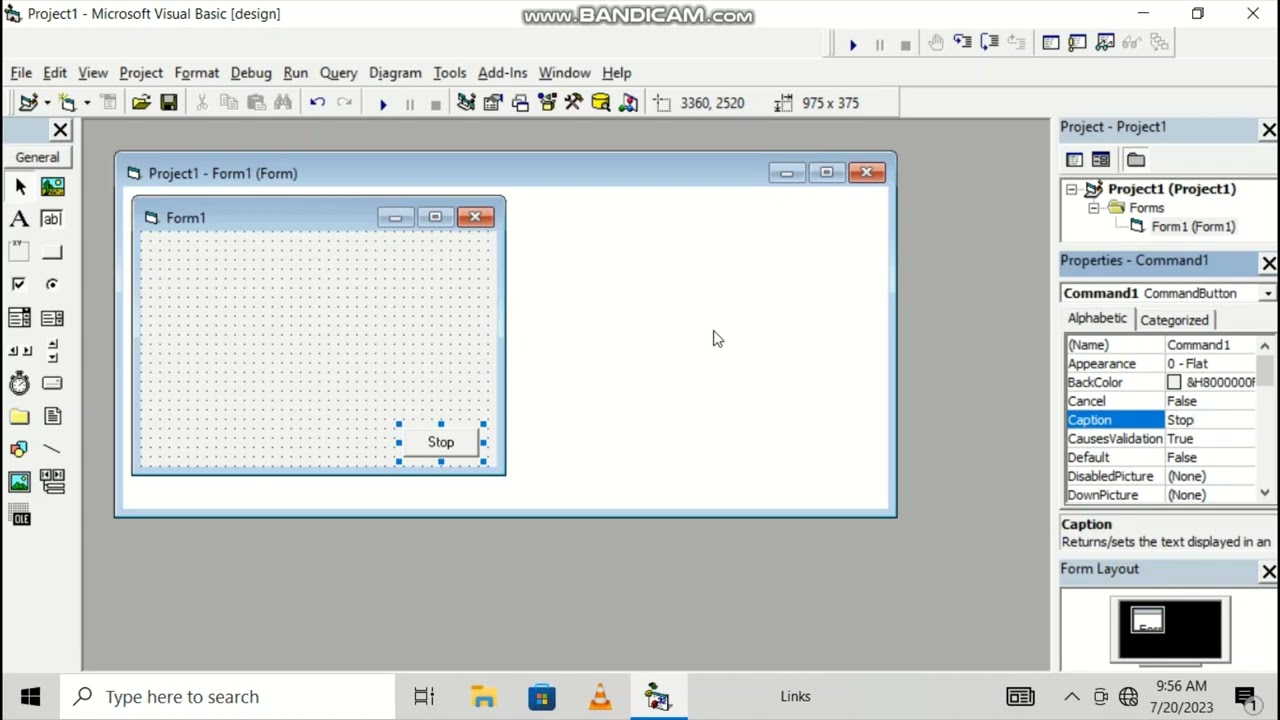
Task: Select the Image control tool
Action: pyautogui.click(x=19, y=482)
